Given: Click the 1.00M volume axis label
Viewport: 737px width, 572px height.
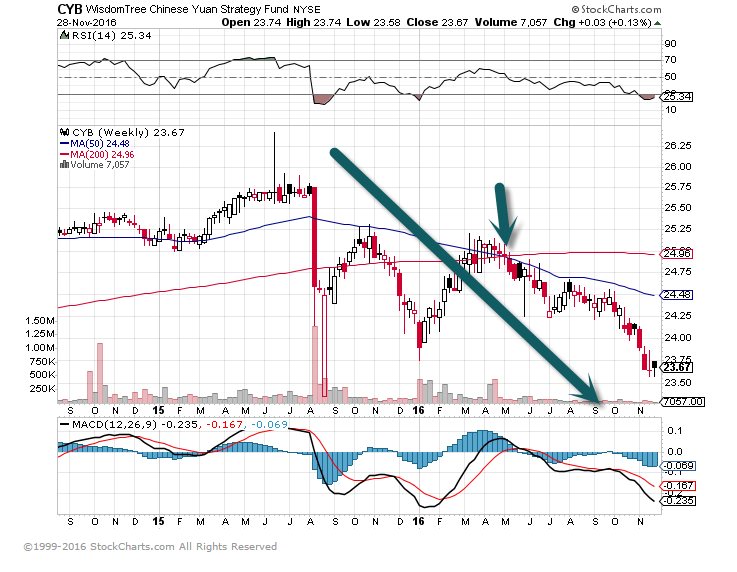Looking at the screenshot, I should (40, 348).
